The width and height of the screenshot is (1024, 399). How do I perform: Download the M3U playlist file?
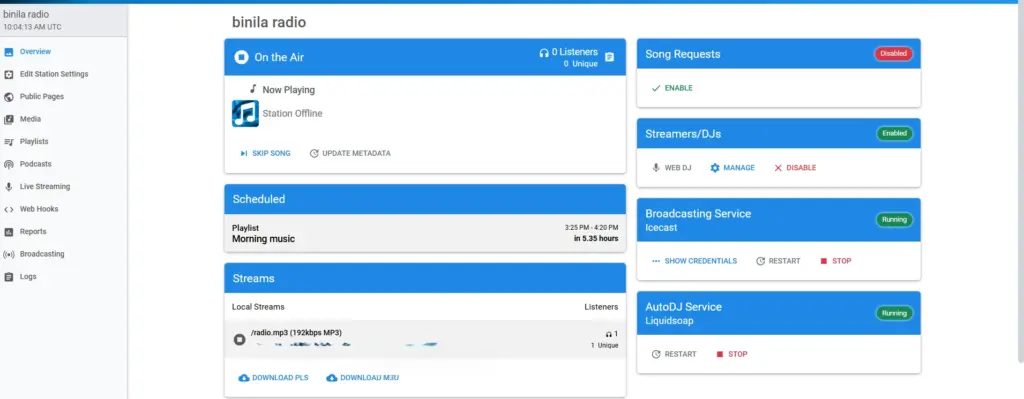pos(362,378)
